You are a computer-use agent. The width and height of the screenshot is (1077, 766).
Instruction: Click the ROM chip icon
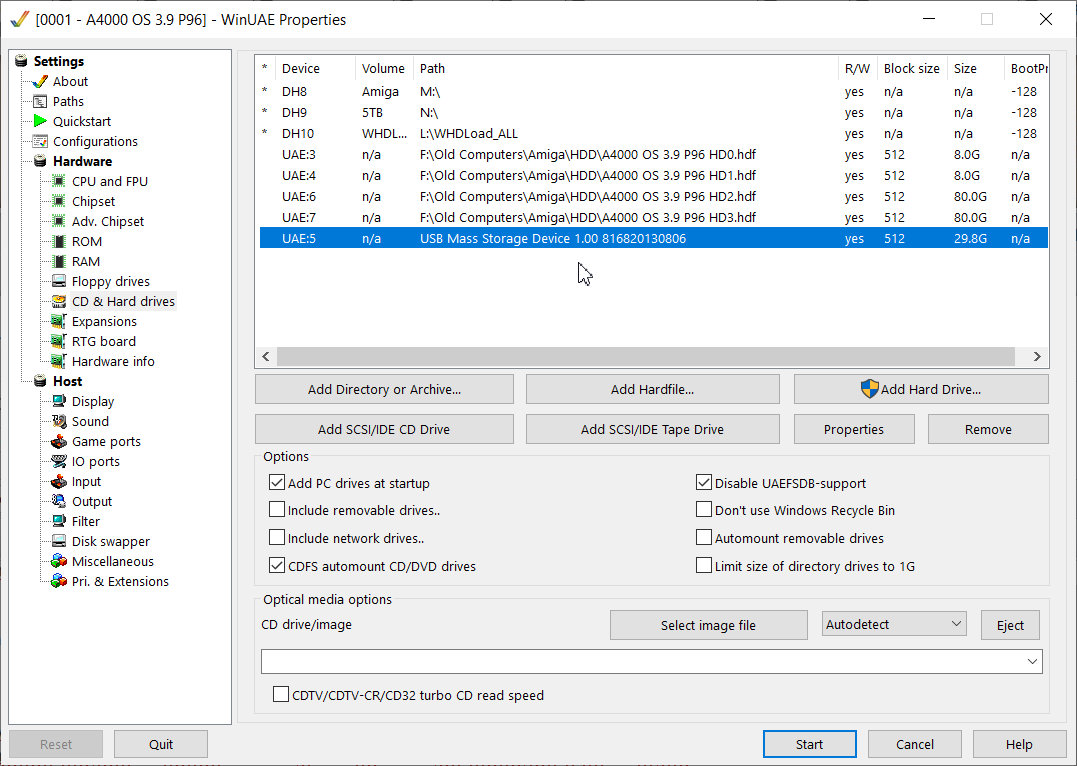coord(59,241)
